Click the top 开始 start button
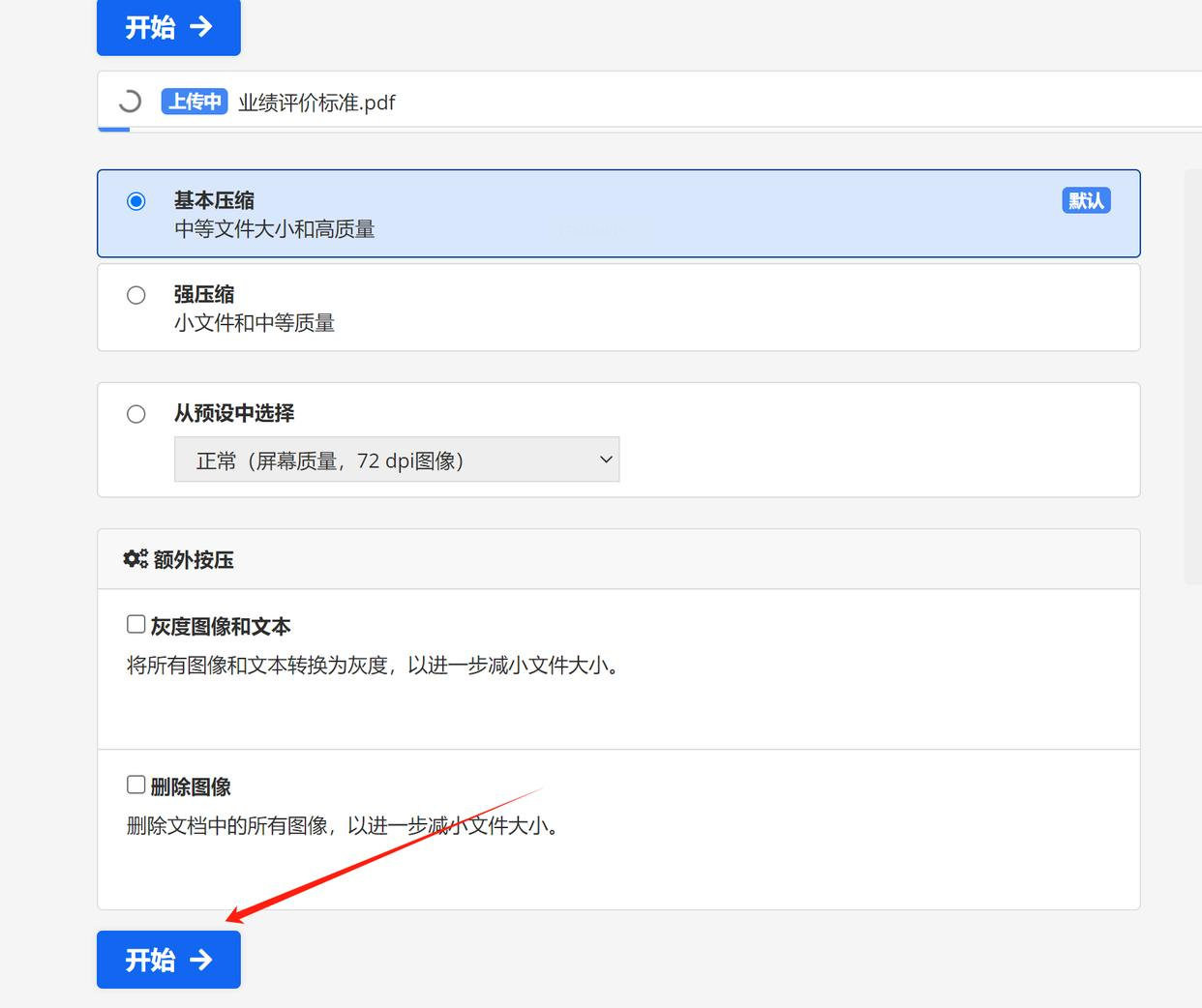1202x1008 pixels. 168,27
